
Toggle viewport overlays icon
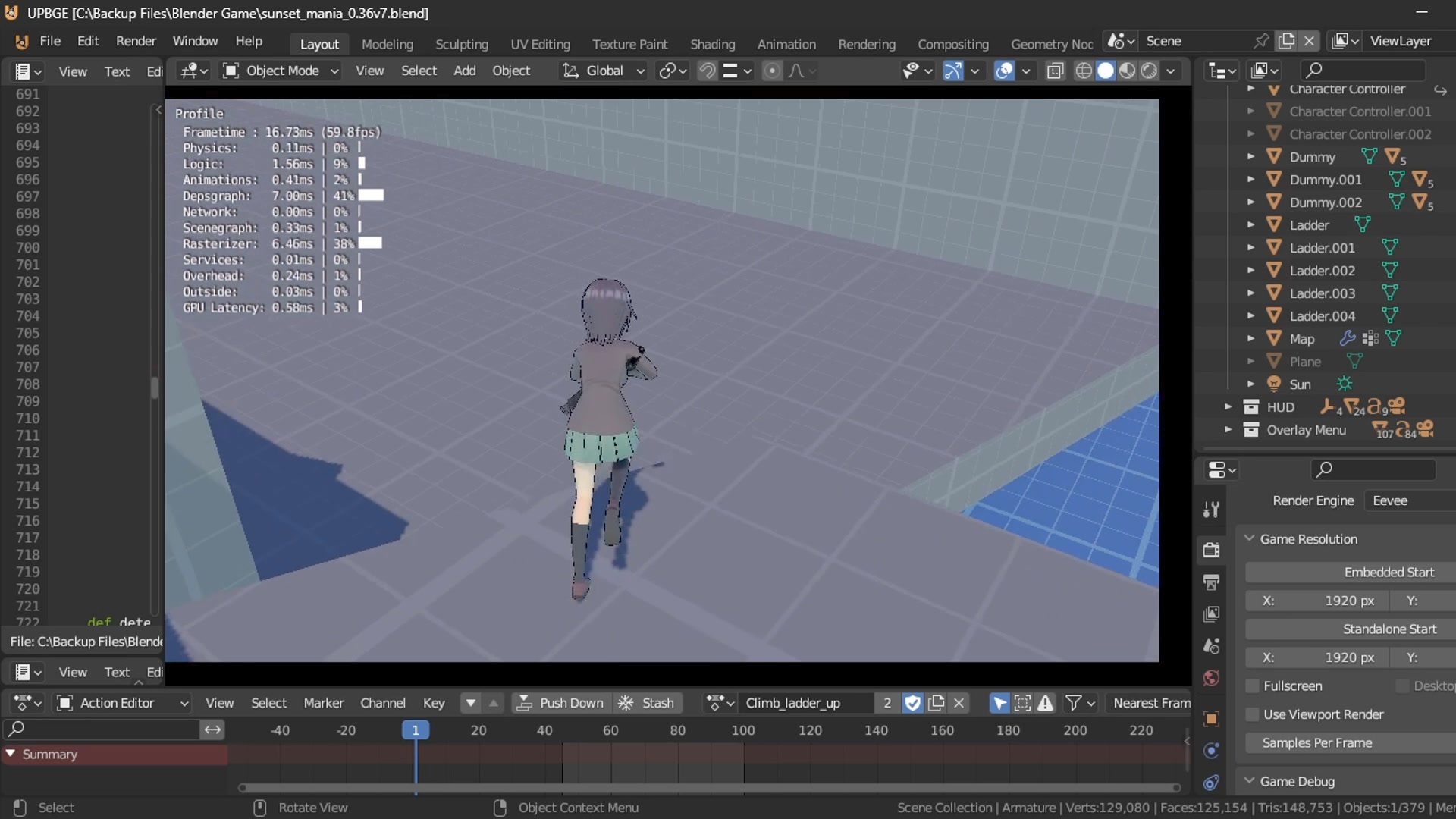(1004, 71)
